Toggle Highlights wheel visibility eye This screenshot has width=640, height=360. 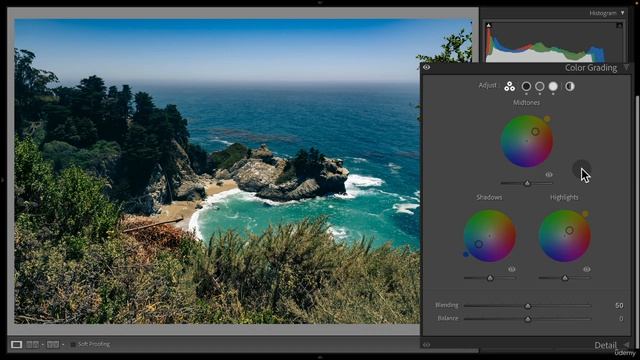[587, 269]
